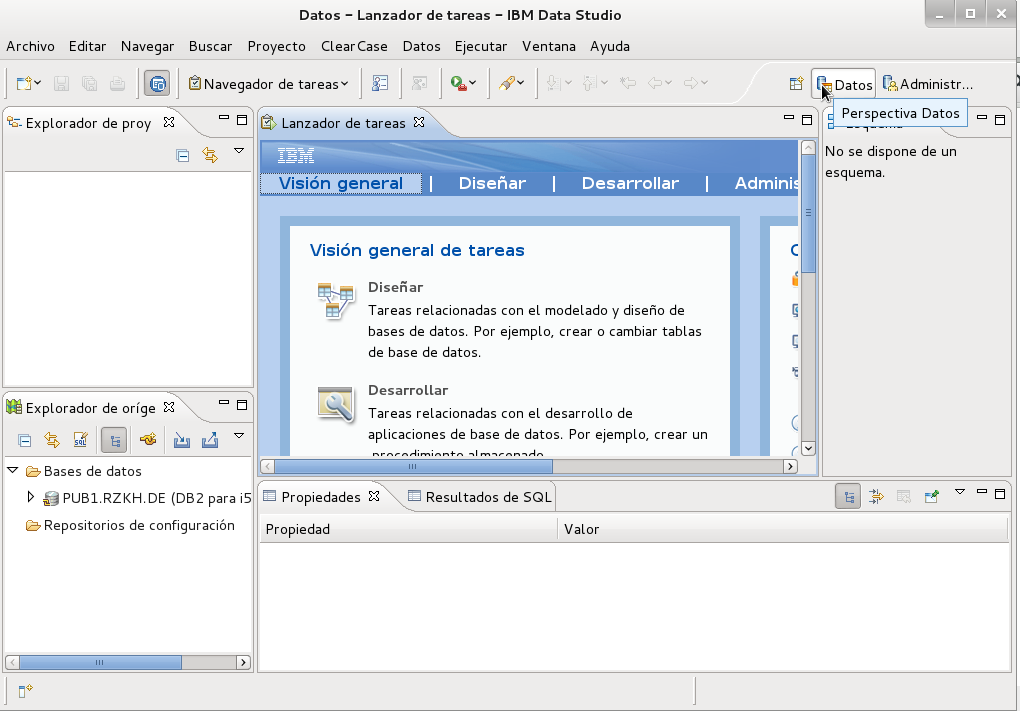The image size is (1020, 711).
Task: Click the launcher horizontal scrollbar thumb
Action: point(413,466)
